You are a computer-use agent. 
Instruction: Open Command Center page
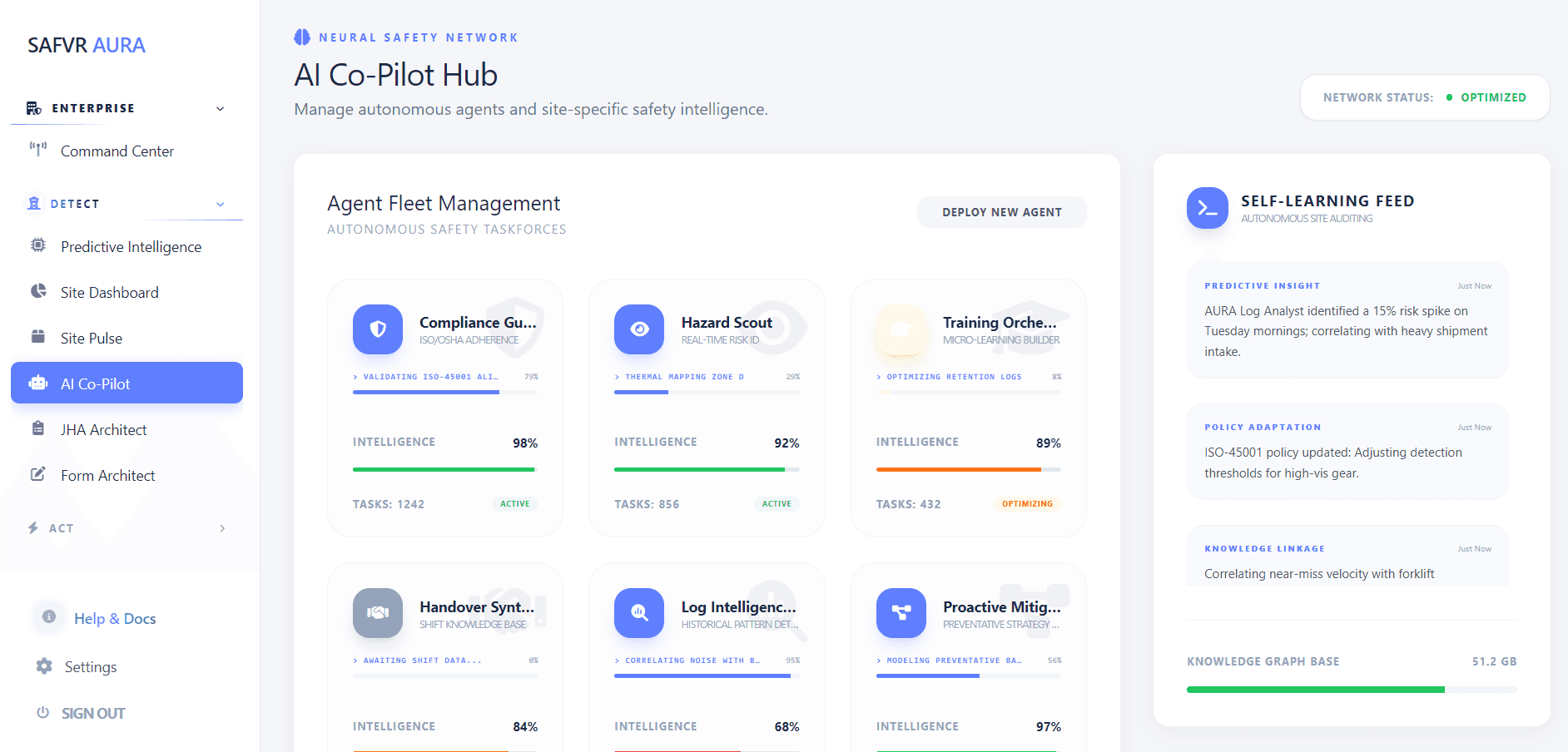click(127, 151)
